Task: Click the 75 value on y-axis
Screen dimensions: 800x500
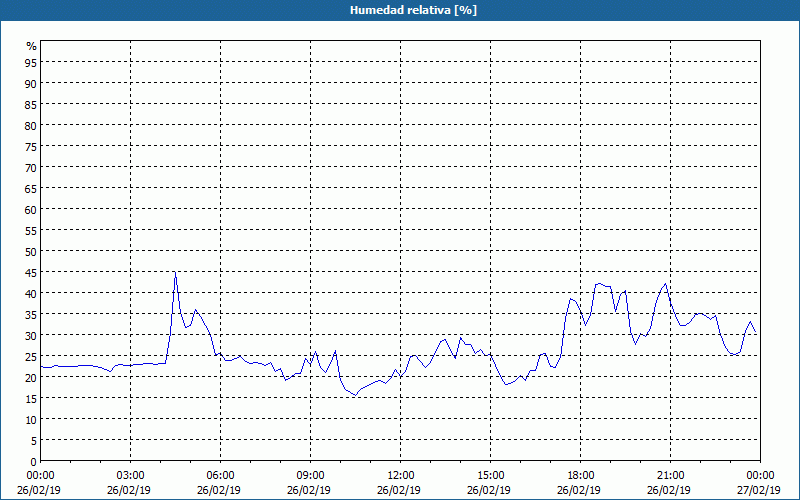Action: point(31,146)
